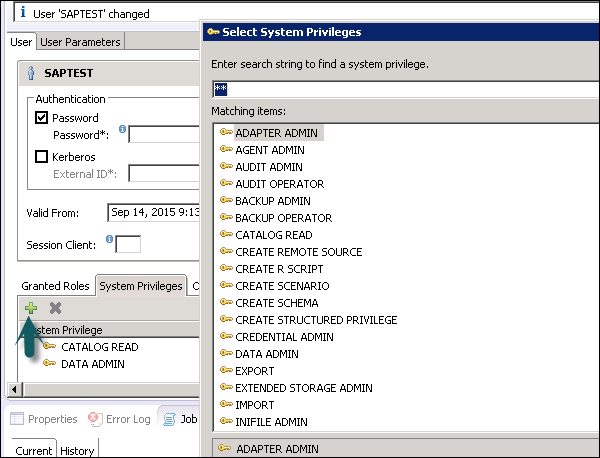Open the Granted Roles tab
Image resolution: width=600 pixels, height=458 pixels.
tap(55, 286)
